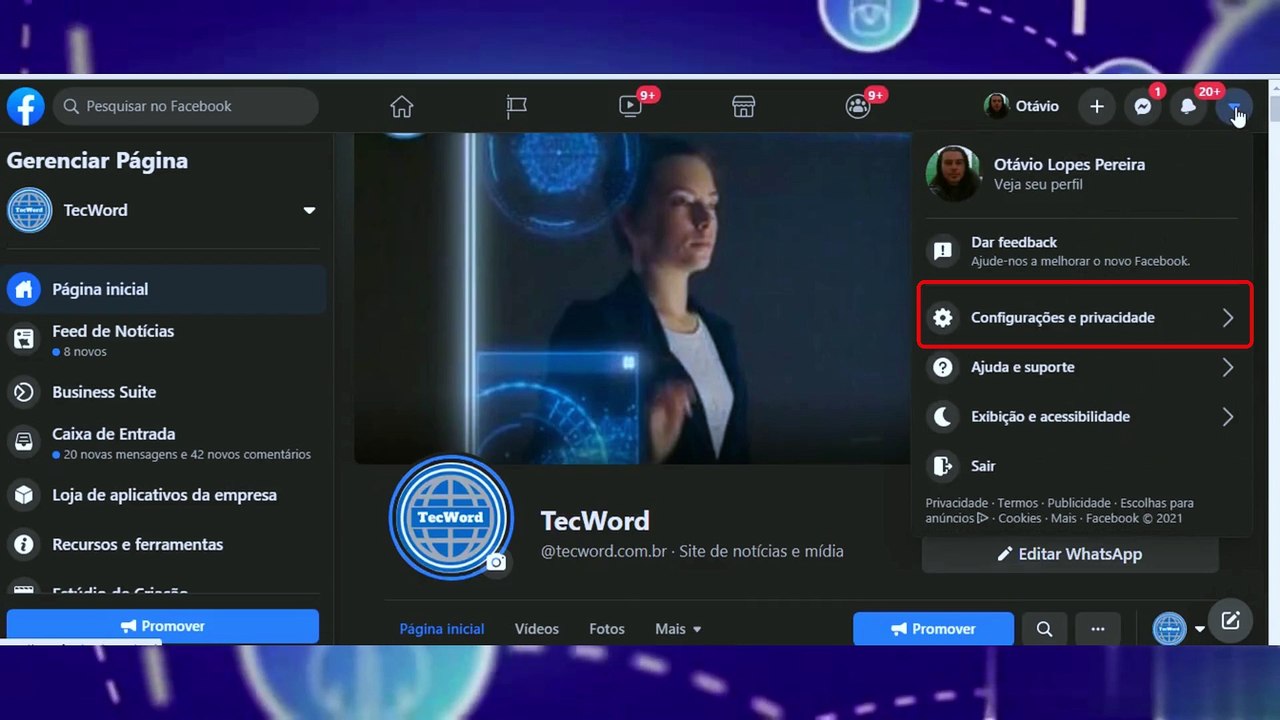Select Dar feedback menu entry
Viewport: 1280px width, 720px height.
pos(1082,251)
